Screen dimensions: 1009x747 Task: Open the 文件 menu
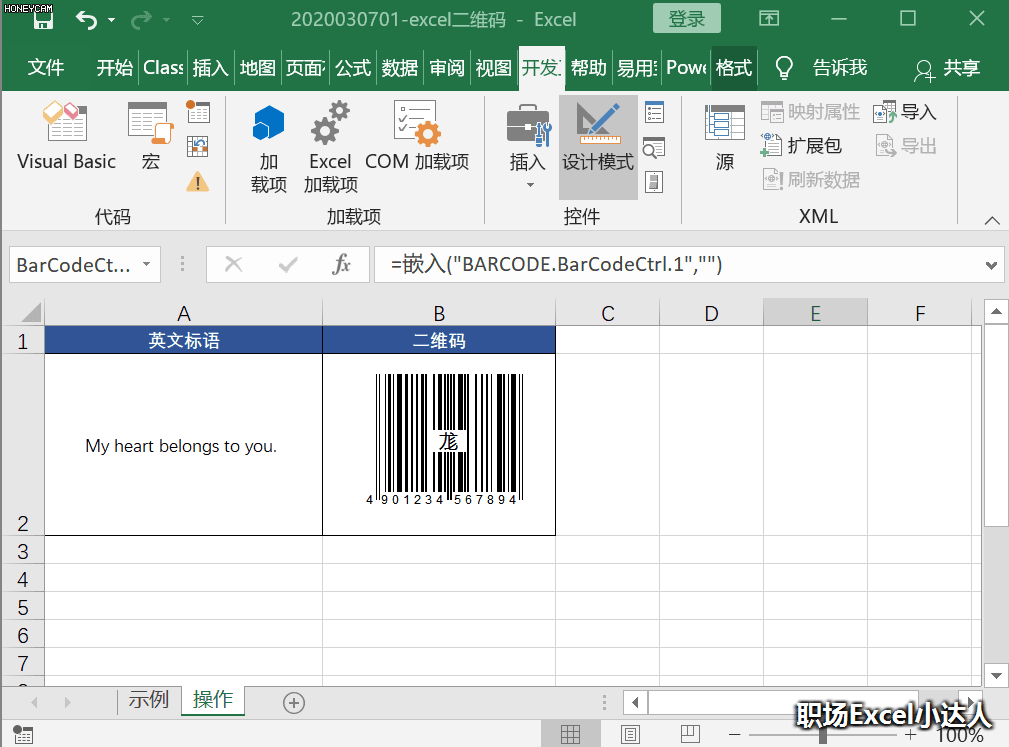[x=46, y=67]
